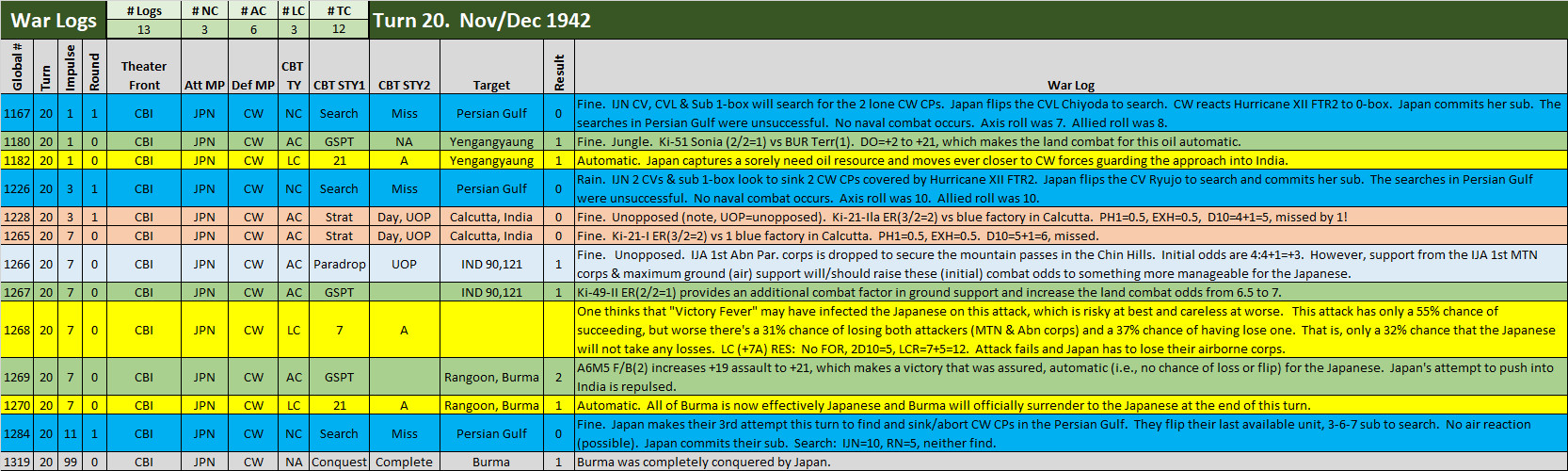Select 'IND 90,121' target in row 1266
This screenshot has height=471, width=1568.
(x=491, y=264)
